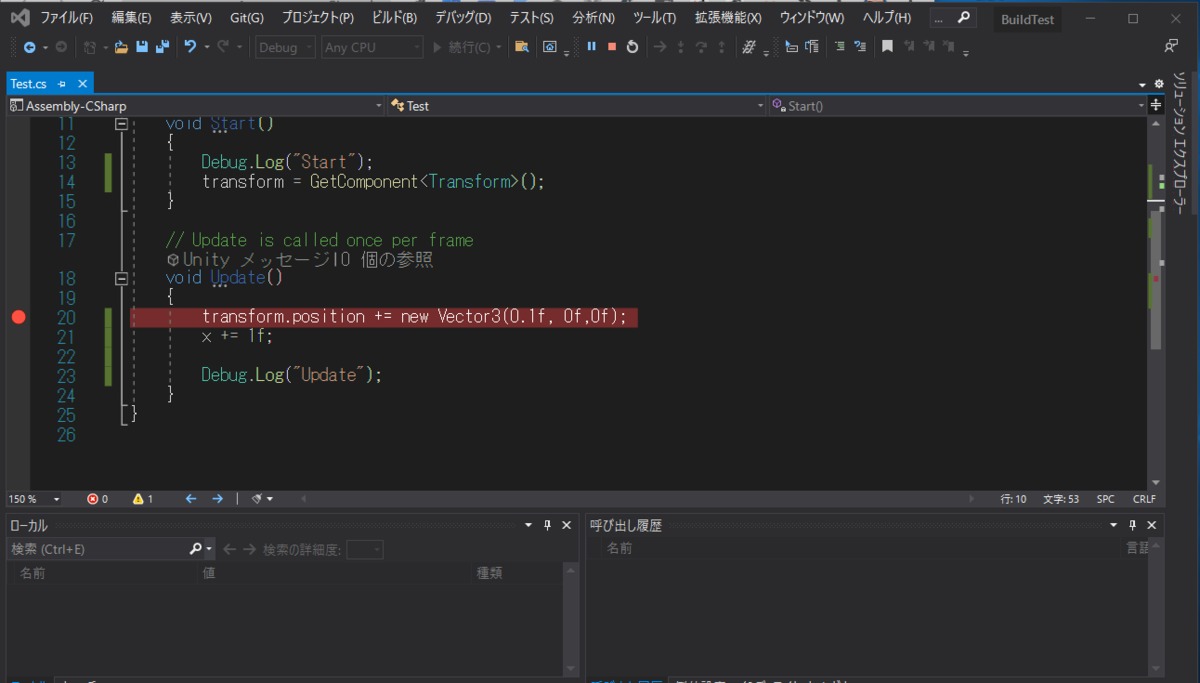Click the SPC indentation indicator

[x=1105, y=498]
